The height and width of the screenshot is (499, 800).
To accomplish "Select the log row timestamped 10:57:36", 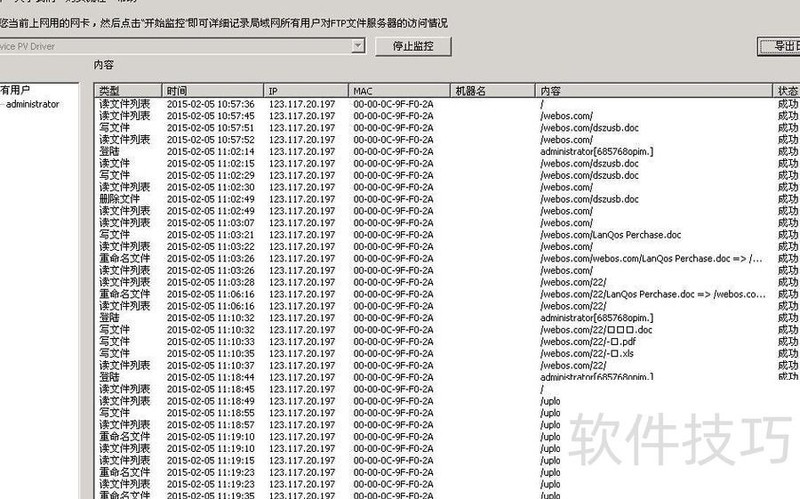I will [300, 104].
